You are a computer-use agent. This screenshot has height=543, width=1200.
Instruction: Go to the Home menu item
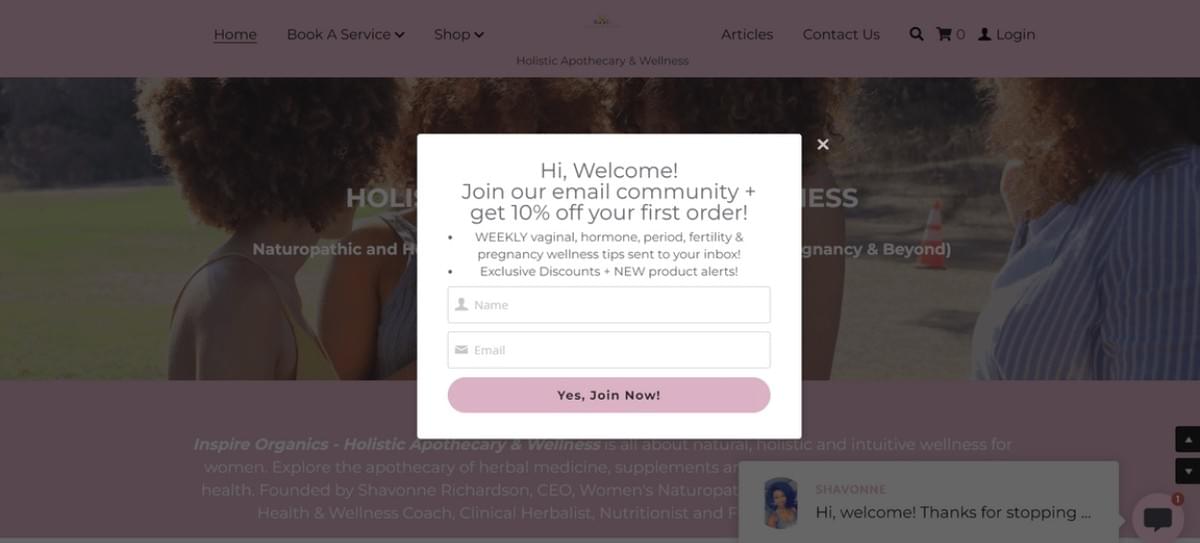(235, 34)
